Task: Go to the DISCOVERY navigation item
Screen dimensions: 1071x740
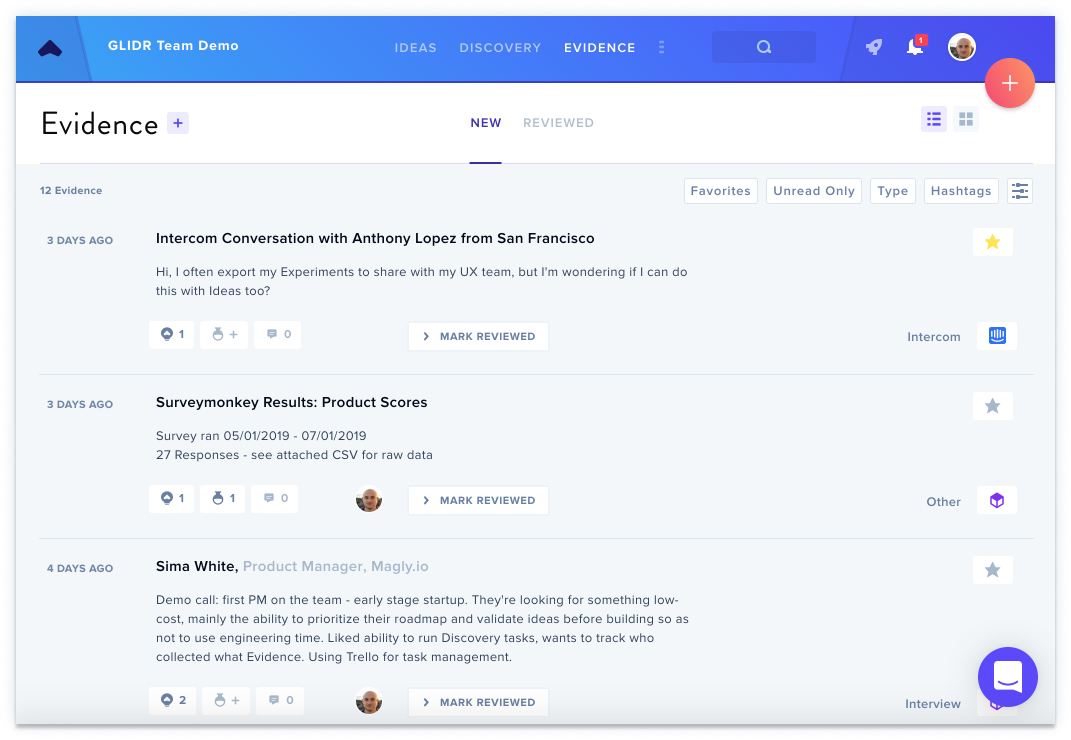Action: [x=500, y=48]
